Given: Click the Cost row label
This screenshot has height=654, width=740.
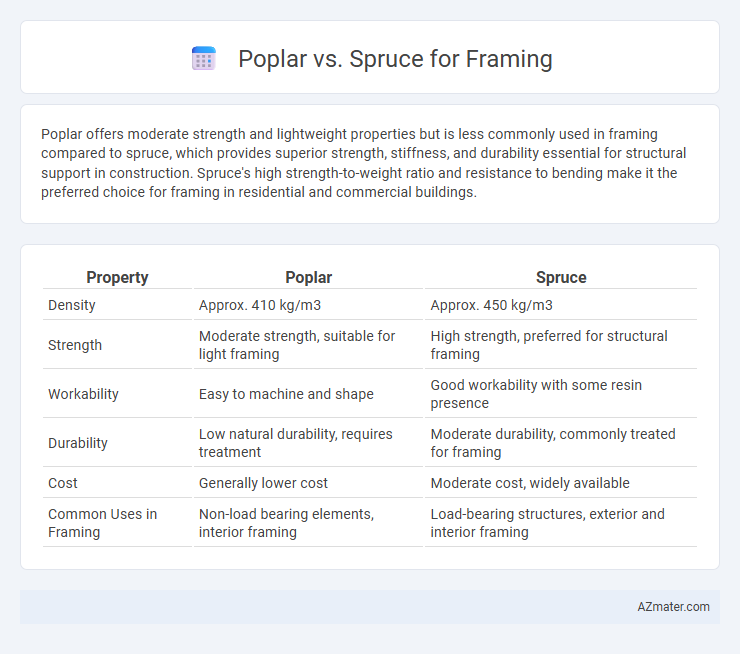Looking at the screenshot, I should 63,483.
